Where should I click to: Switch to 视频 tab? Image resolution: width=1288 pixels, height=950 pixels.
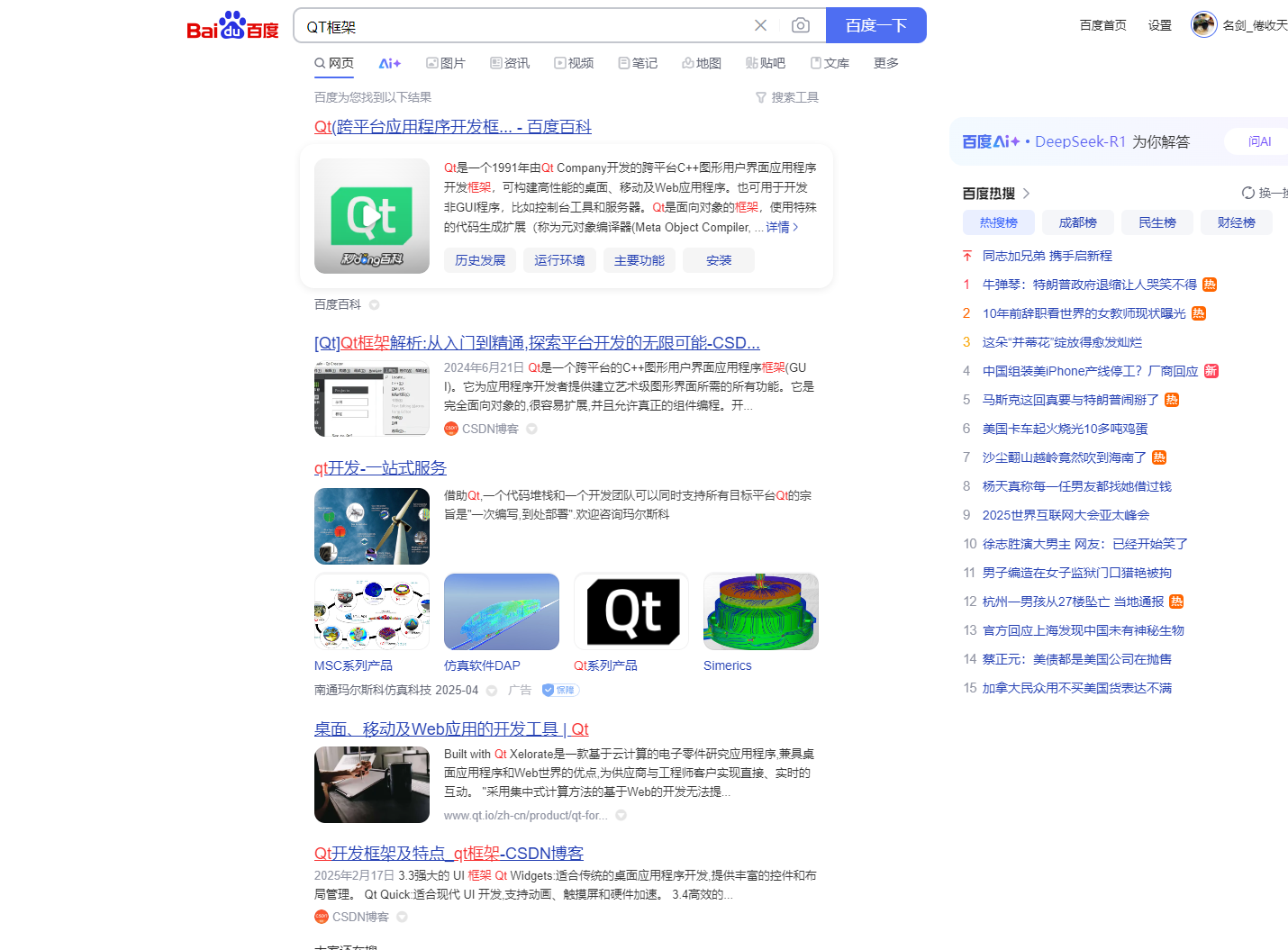[574, 63]
